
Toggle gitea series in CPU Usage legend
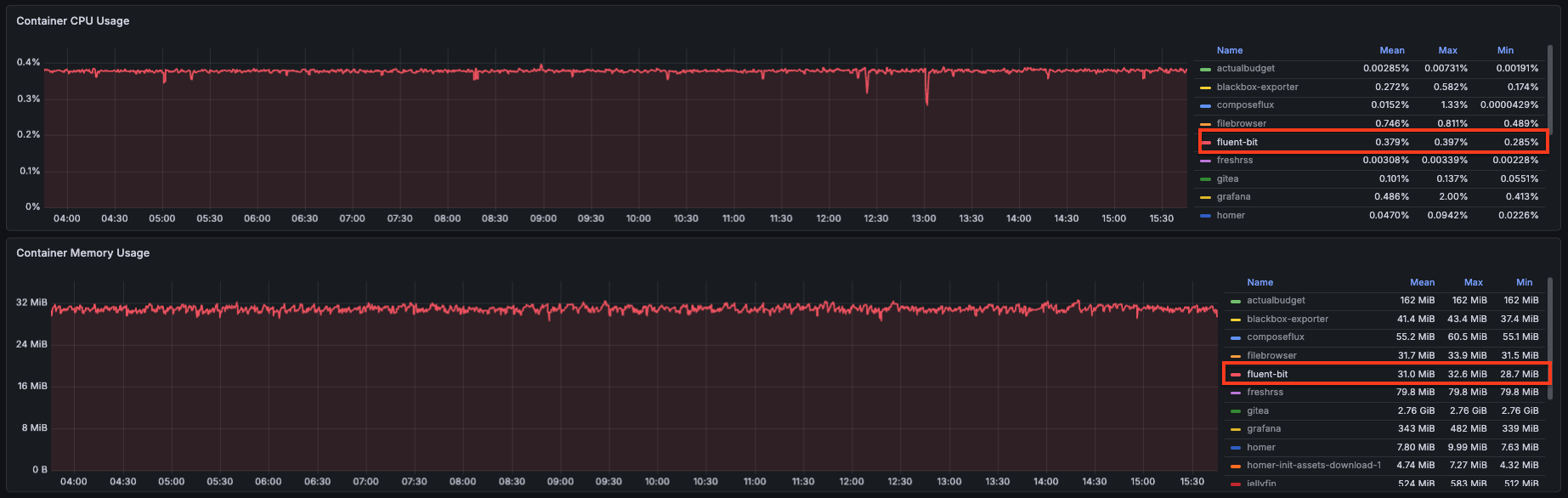pos(1227,178)
